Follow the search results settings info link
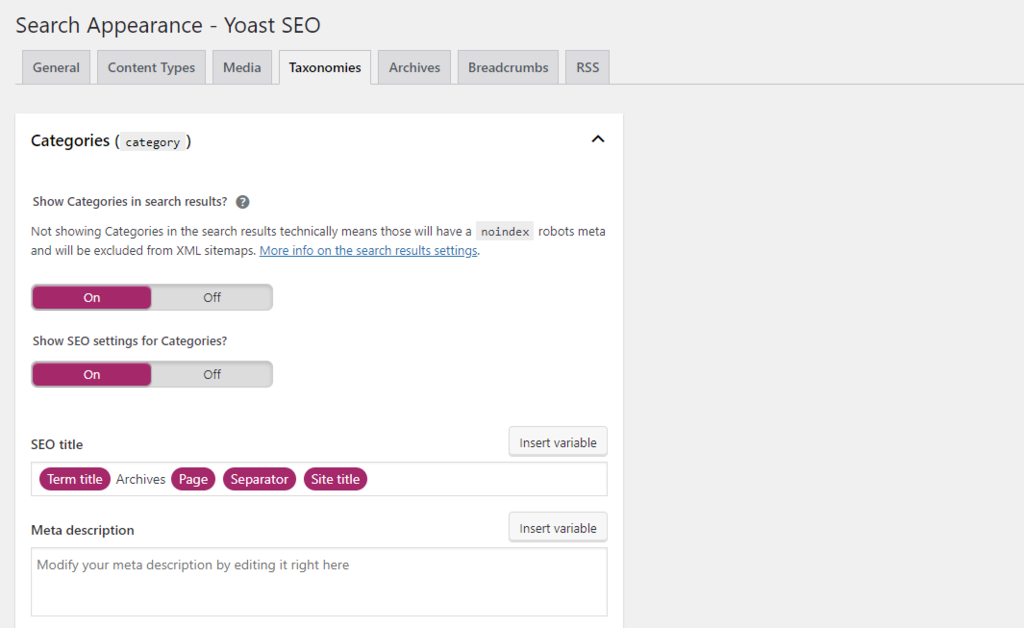Viewport: 1024px width, 628px height. pyautogui.click(x=368, y=250)
